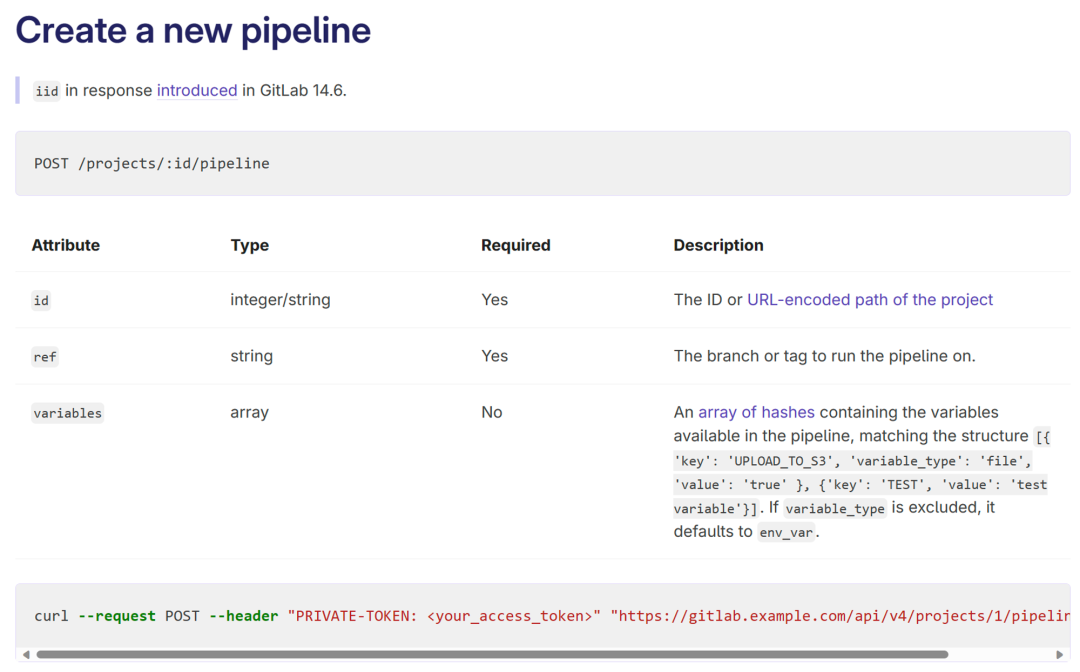Select the 'id' attribute code label
1080x672 pixels.
(x=41, y=300)
